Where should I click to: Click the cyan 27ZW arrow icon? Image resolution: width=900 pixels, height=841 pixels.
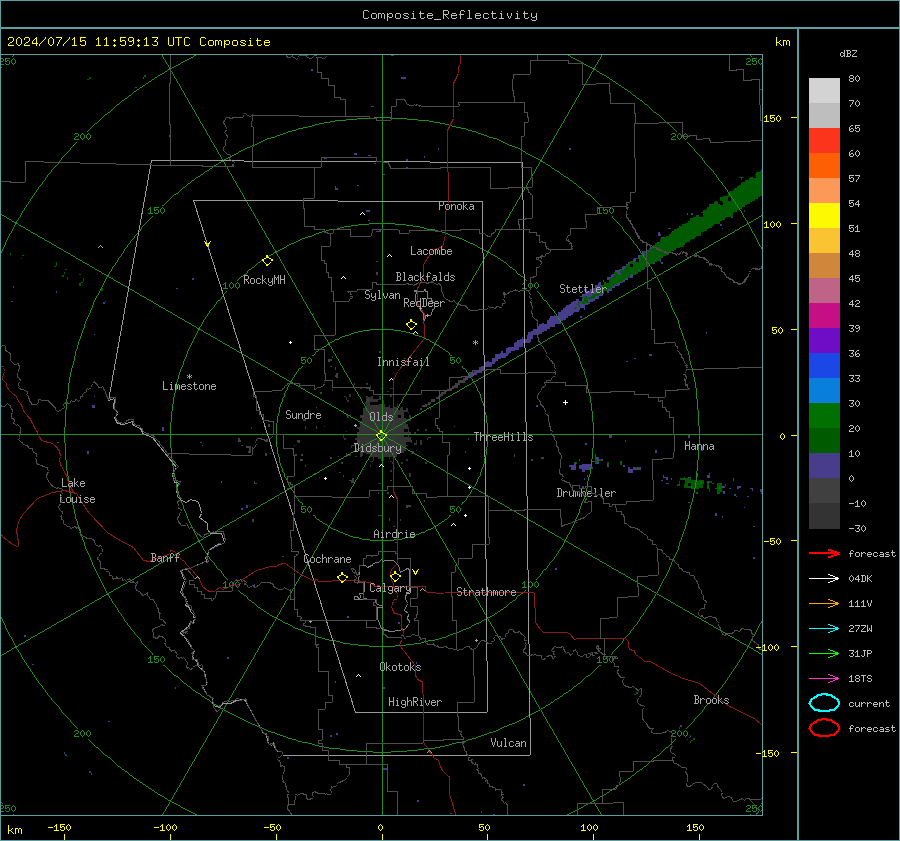[x=824, y=629]
